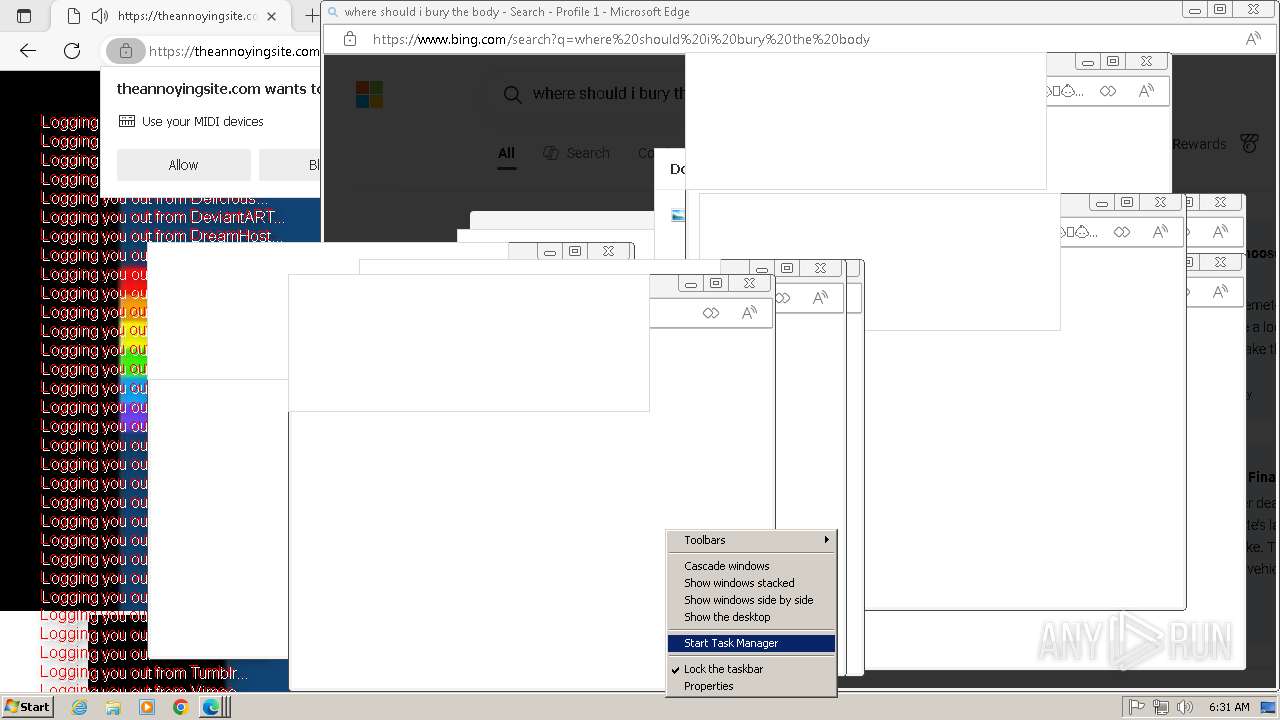The height and width of the screenshot is (720, 1280).
Task: Mute the theannoyingsite tab speaker icon
Action: coord(99,16)
